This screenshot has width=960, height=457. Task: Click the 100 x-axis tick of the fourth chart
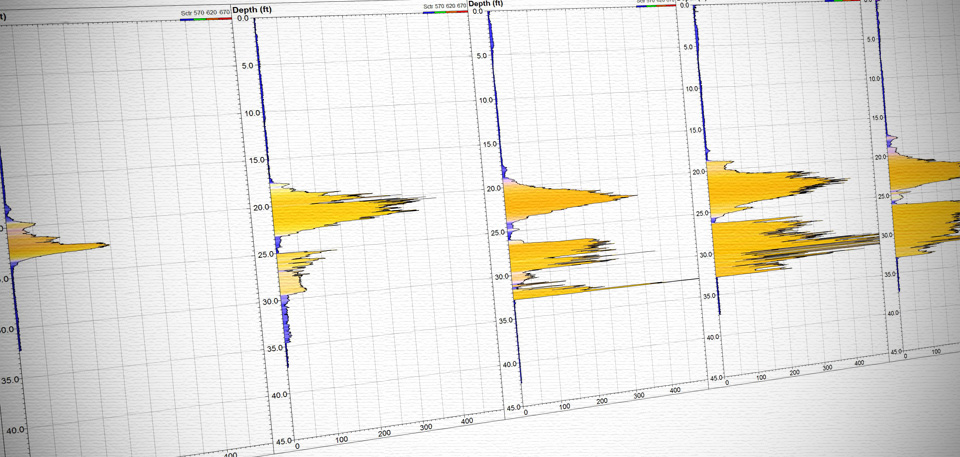coord(761,378)
